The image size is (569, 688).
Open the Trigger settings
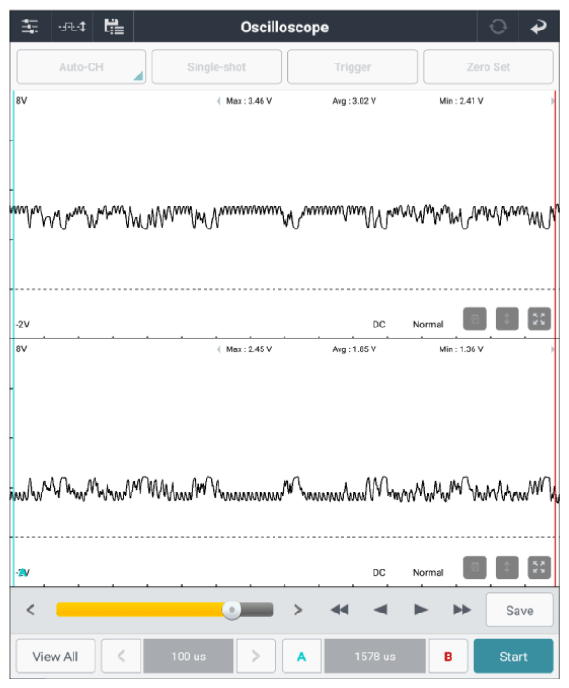(352, 67)
